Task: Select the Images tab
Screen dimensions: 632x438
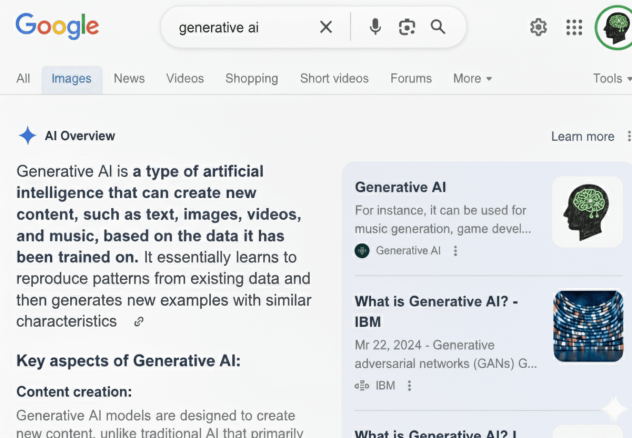Action: [71, 78]
